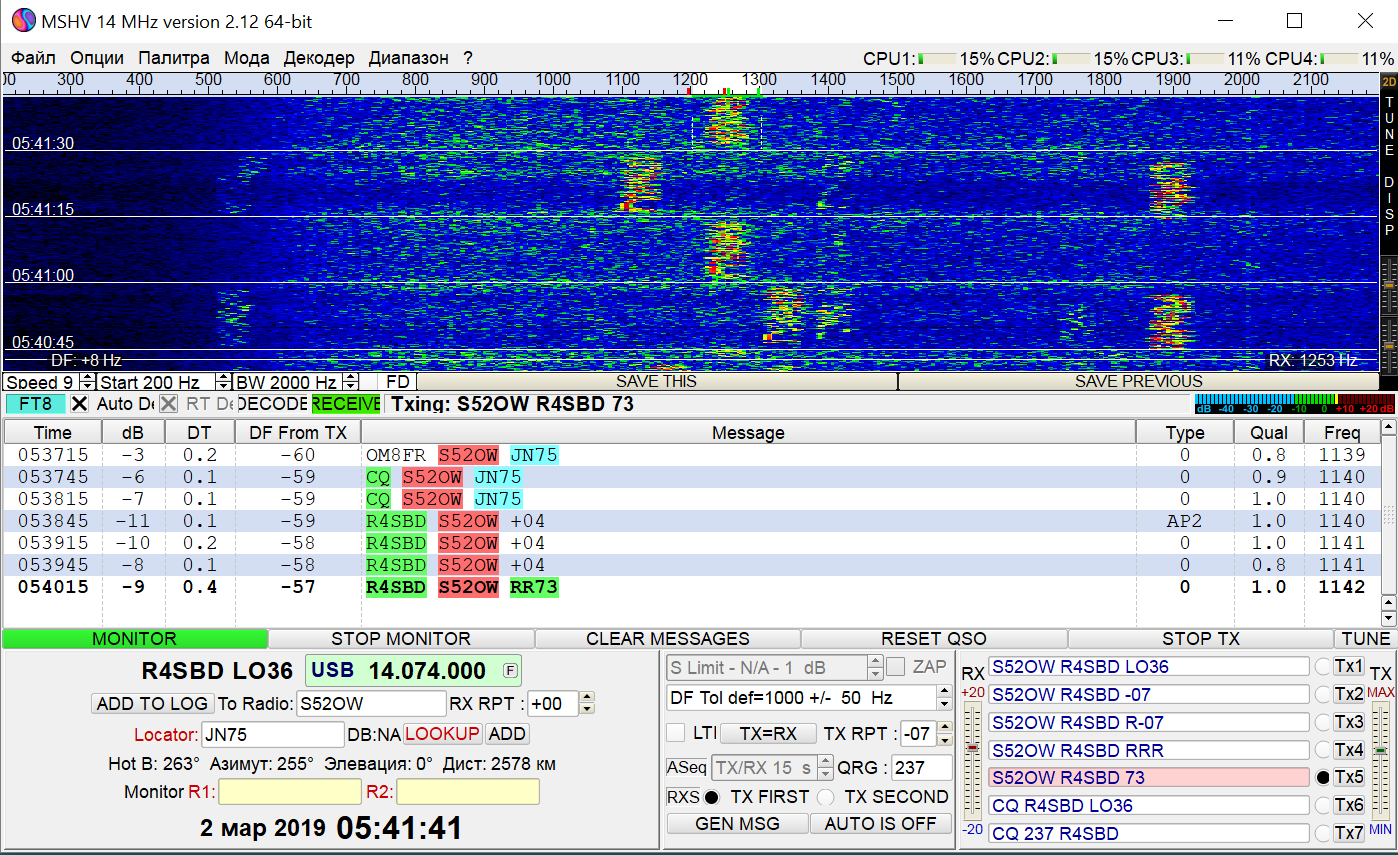
Task: Select the TX SECOND radio button
Action: coord(826,797)
